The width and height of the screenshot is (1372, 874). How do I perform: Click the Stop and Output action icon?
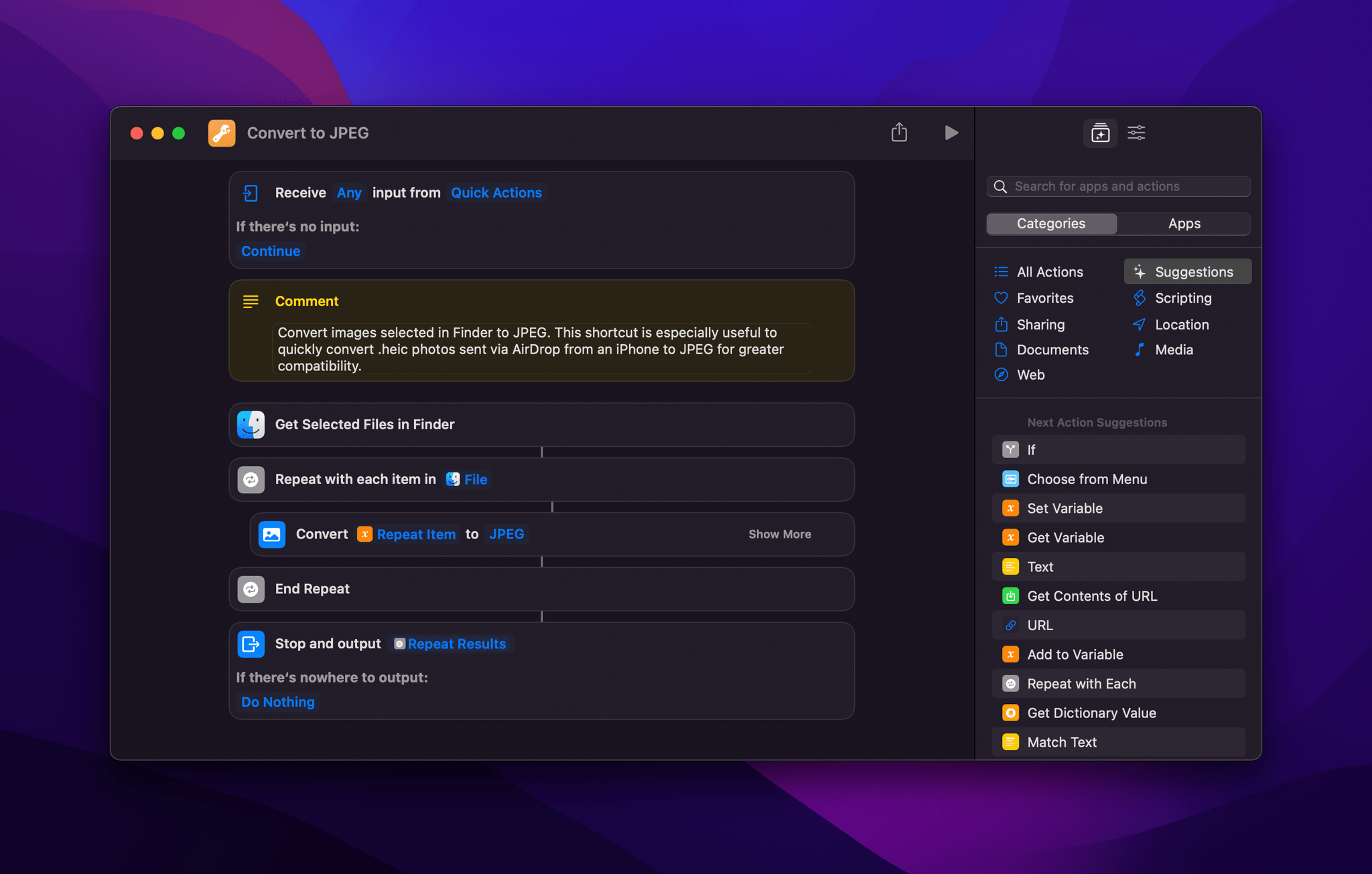252,643
